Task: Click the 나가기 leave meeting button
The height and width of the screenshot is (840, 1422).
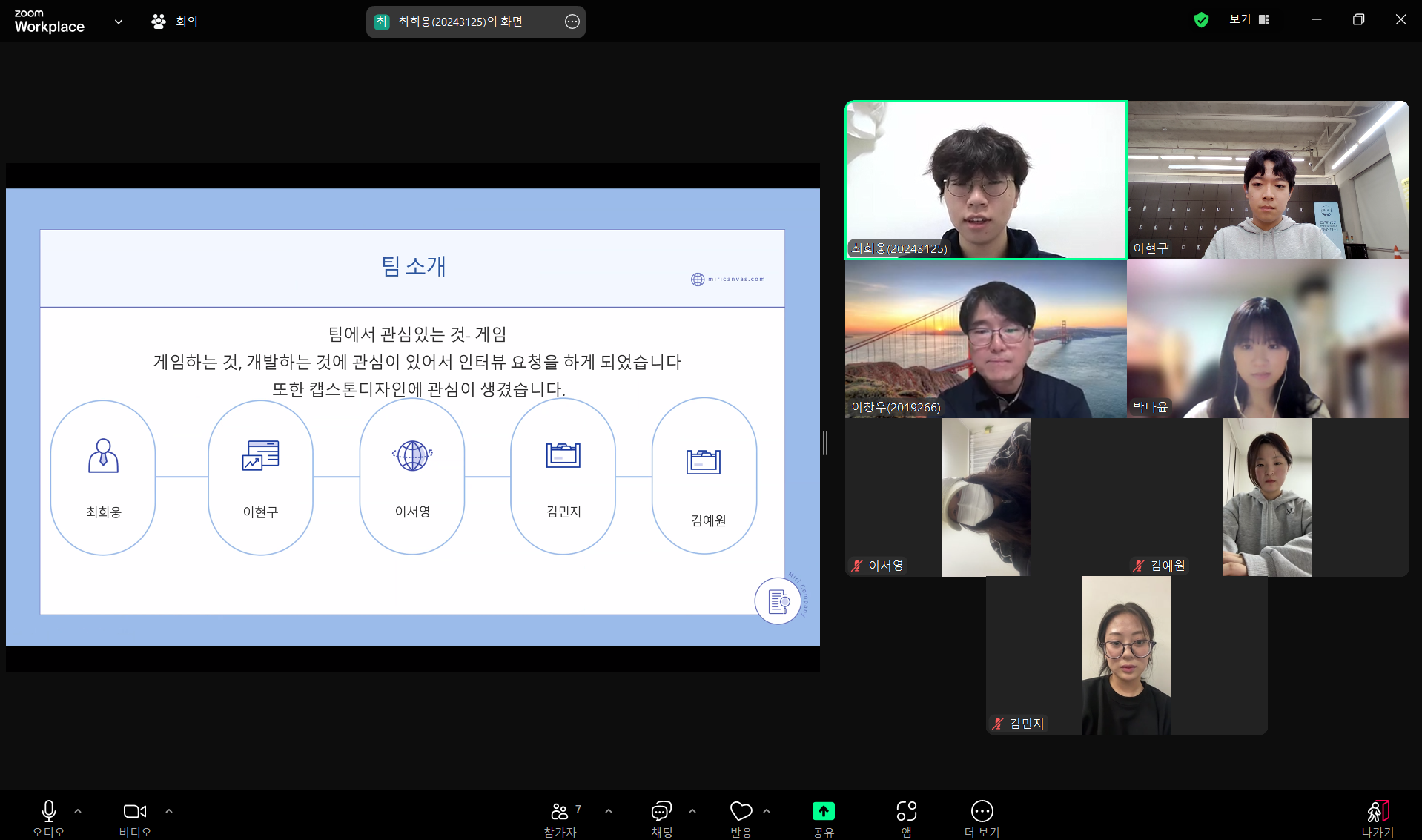Action: tap(1378, 818)
